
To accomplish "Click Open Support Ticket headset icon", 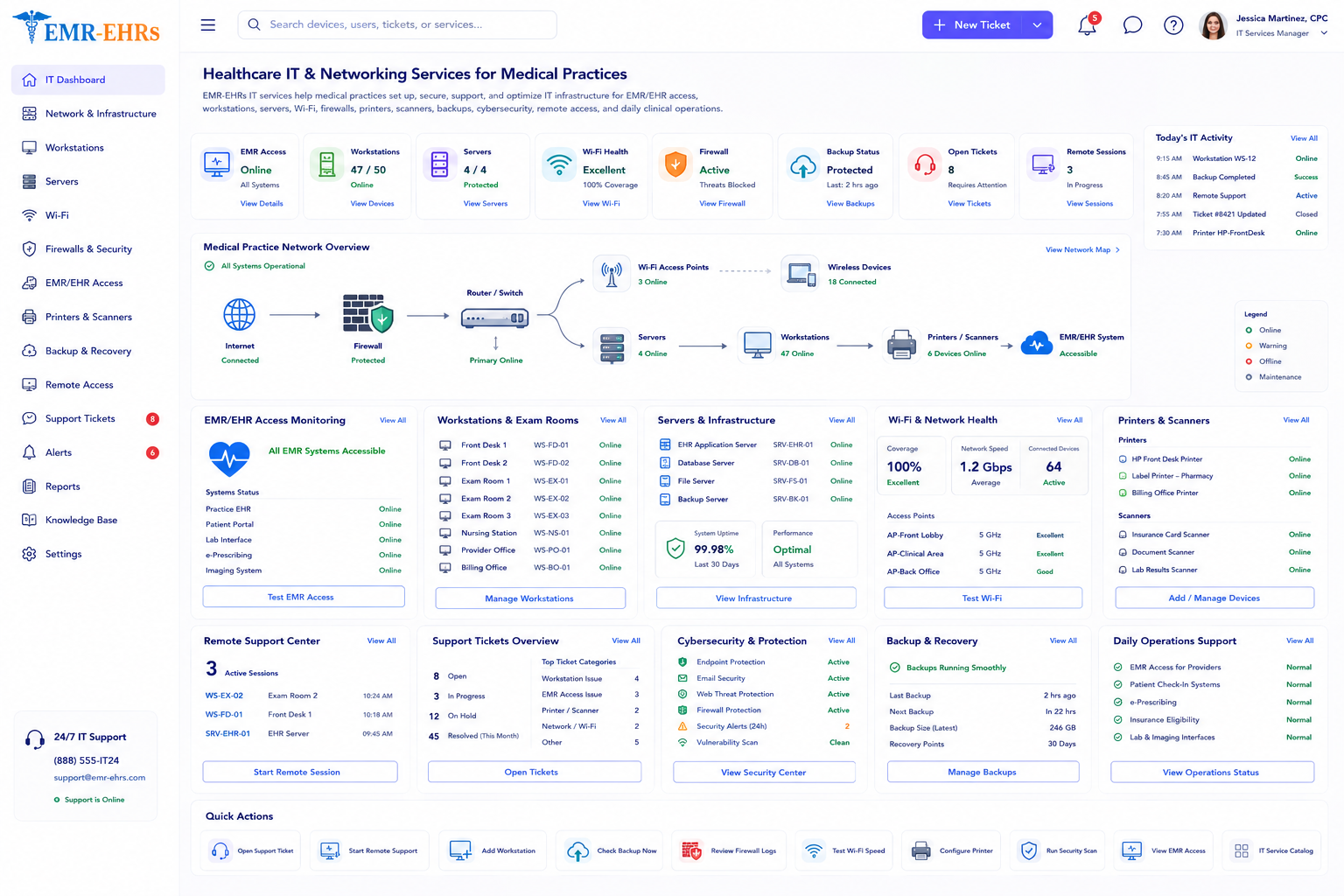I will coord(220,850).
